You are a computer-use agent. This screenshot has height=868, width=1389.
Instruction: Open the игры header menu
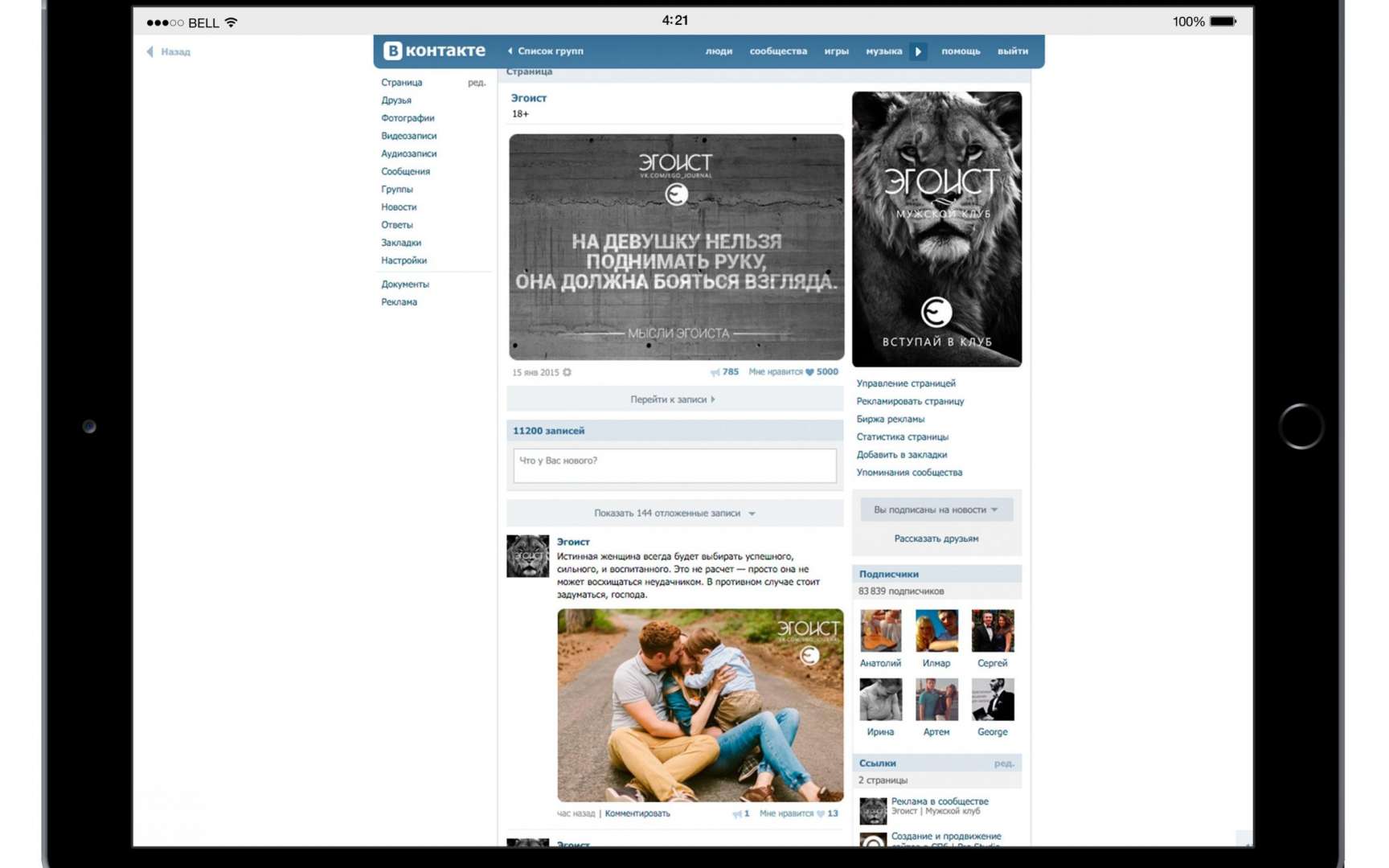tap(836, 51)
